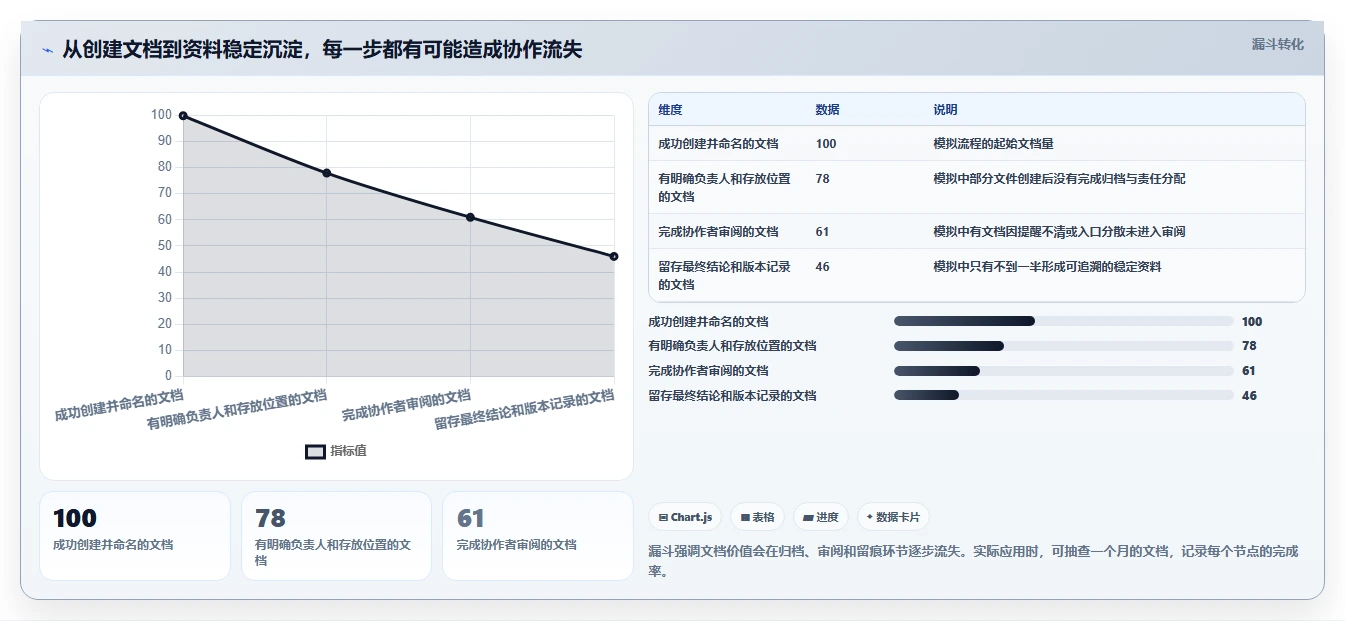Click the icon left of the page title
Screen dimensions: 1345x621
[x=48, y=50]
